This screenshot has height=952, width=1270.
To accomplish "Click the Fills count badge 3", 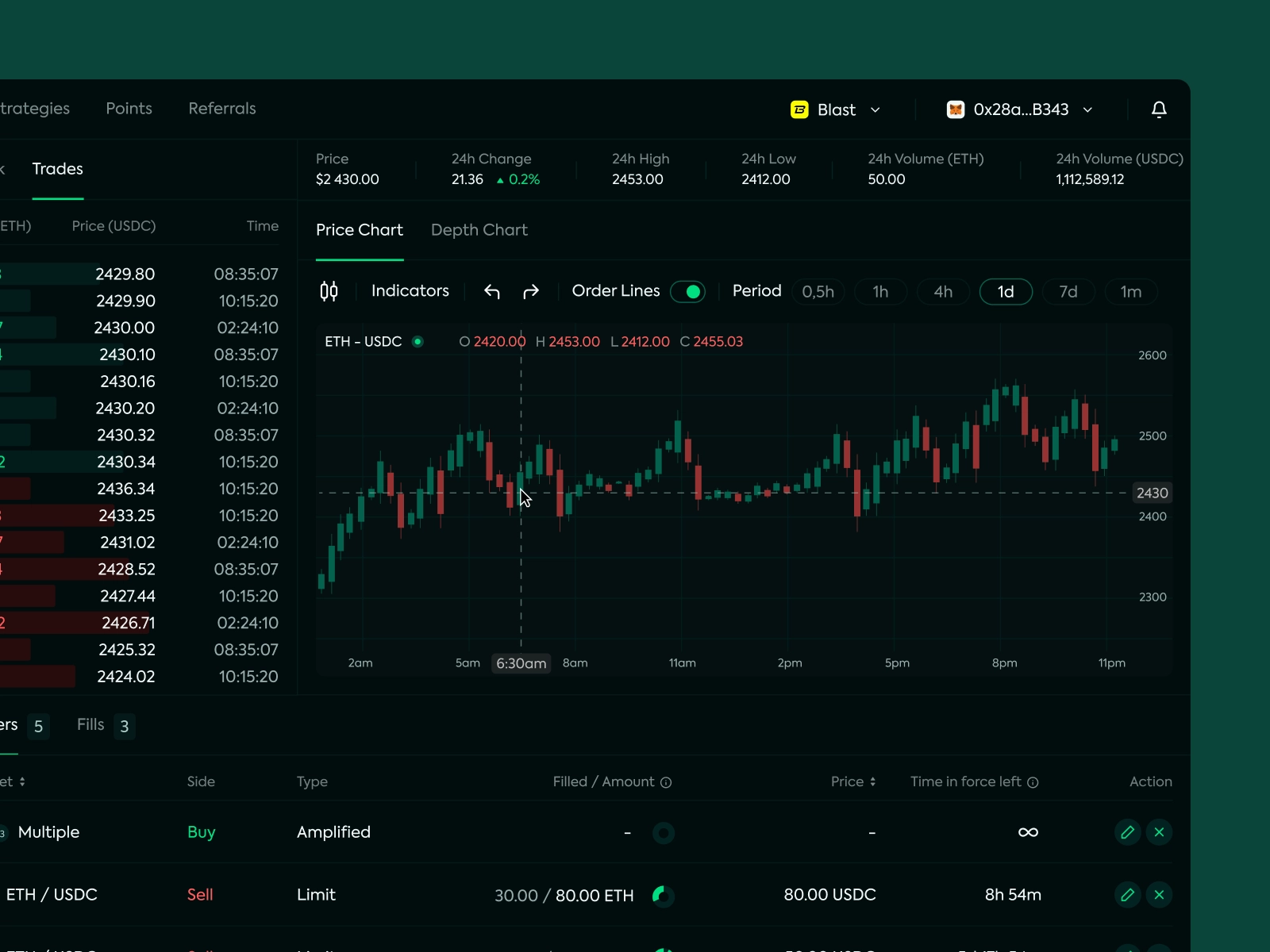I will (124, 727).
